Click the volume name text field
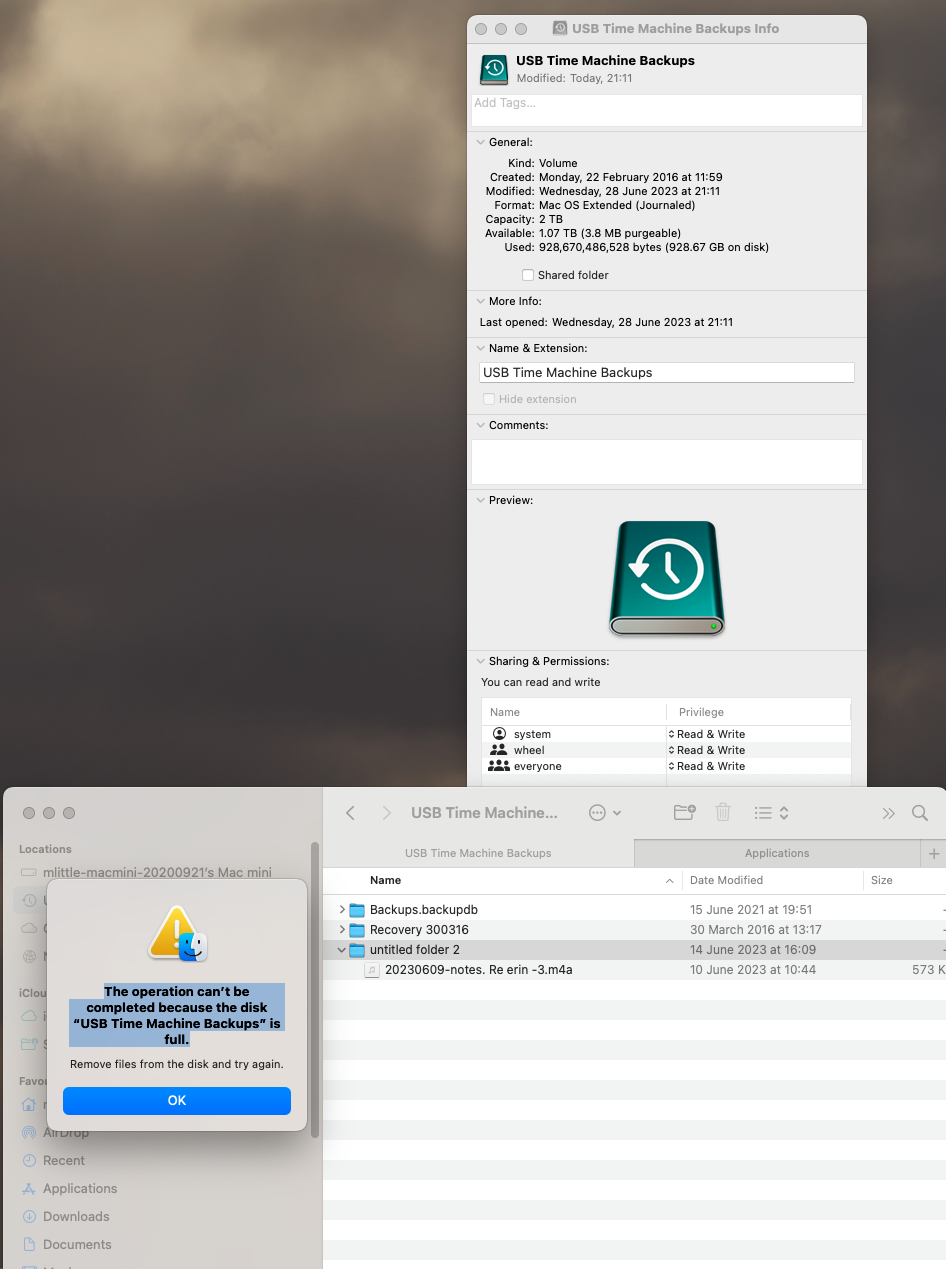The height and width of the screenshot is (1269, 946). point(667,372)
